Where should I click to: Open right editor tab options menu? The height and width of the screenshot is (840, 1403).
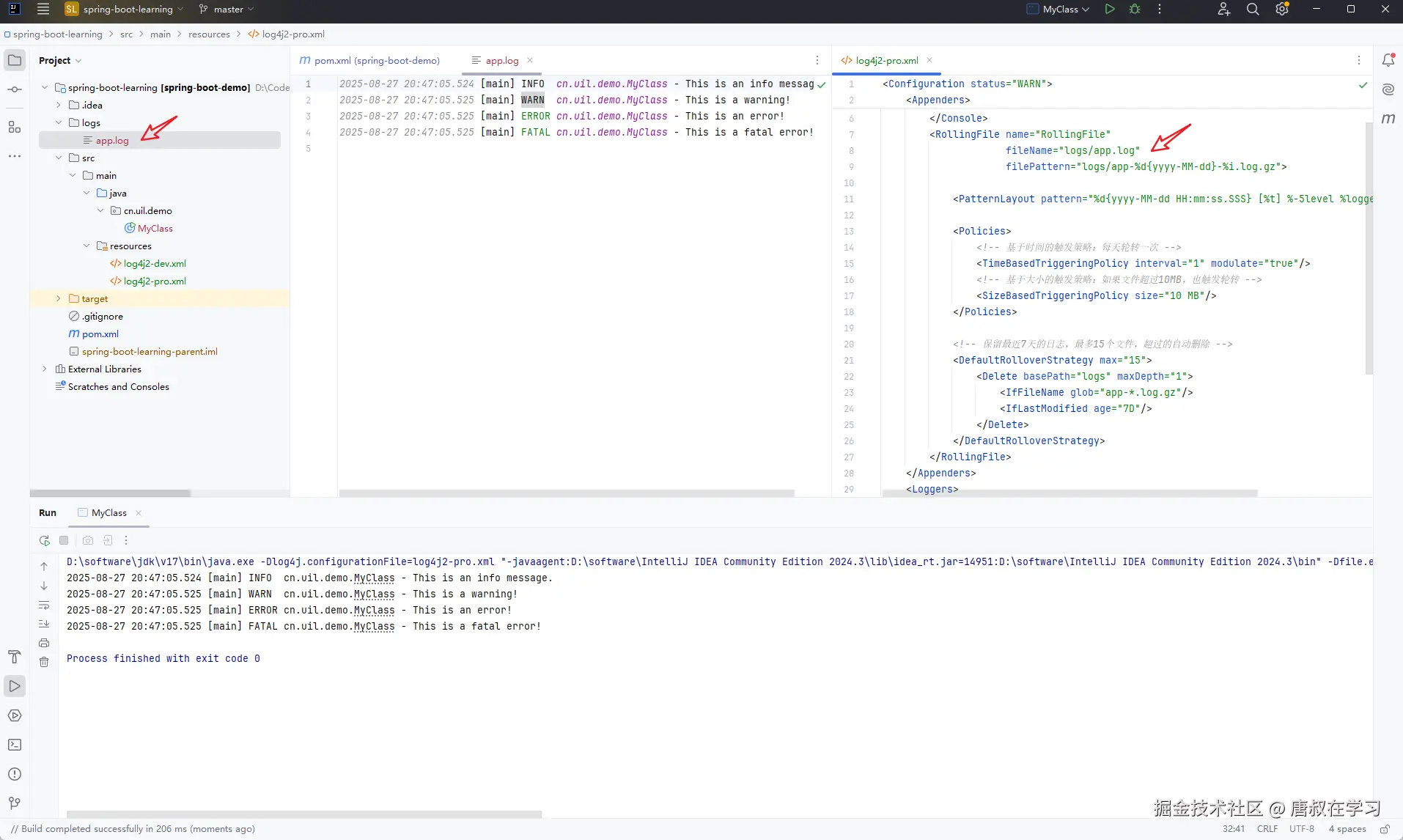coord(1359,60)
